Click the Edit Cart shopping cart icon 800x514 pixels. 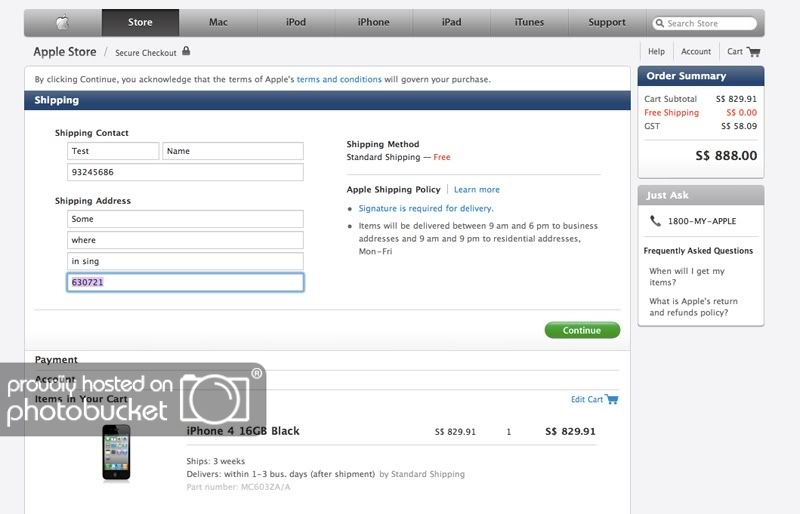point(612,399)
